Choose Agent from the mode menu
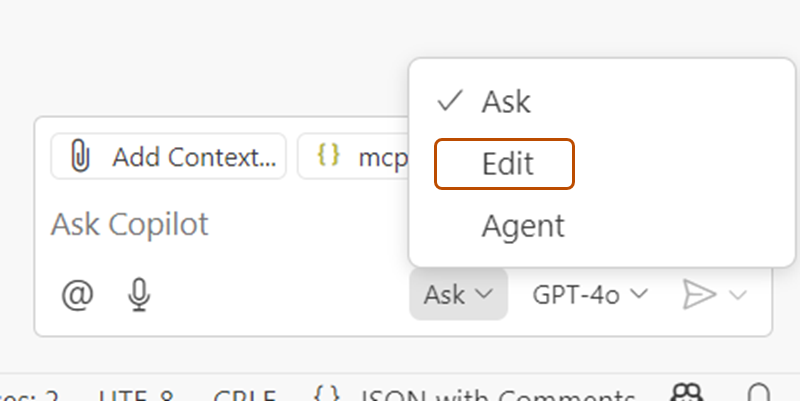This screenshot has height=401, width=800. 522,225
